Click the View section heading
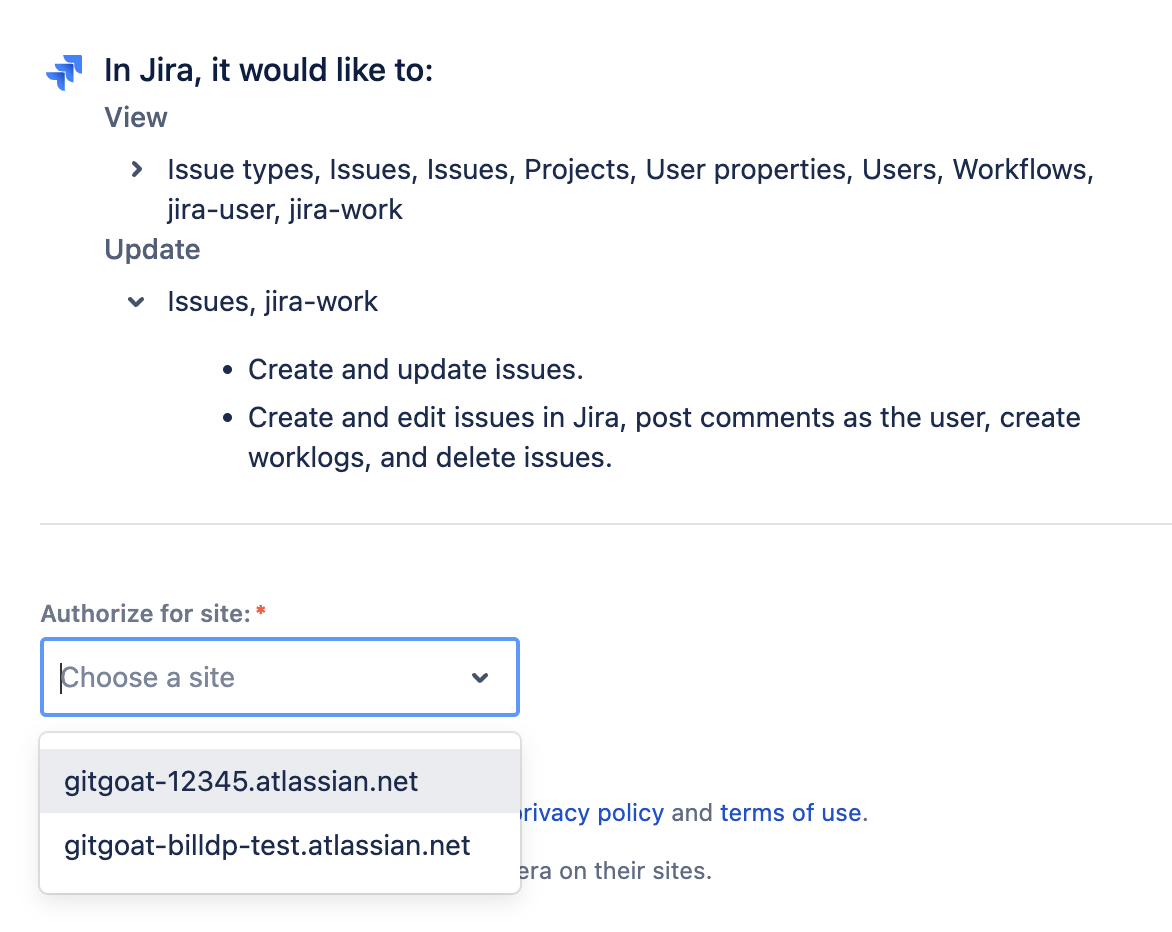 136,118
